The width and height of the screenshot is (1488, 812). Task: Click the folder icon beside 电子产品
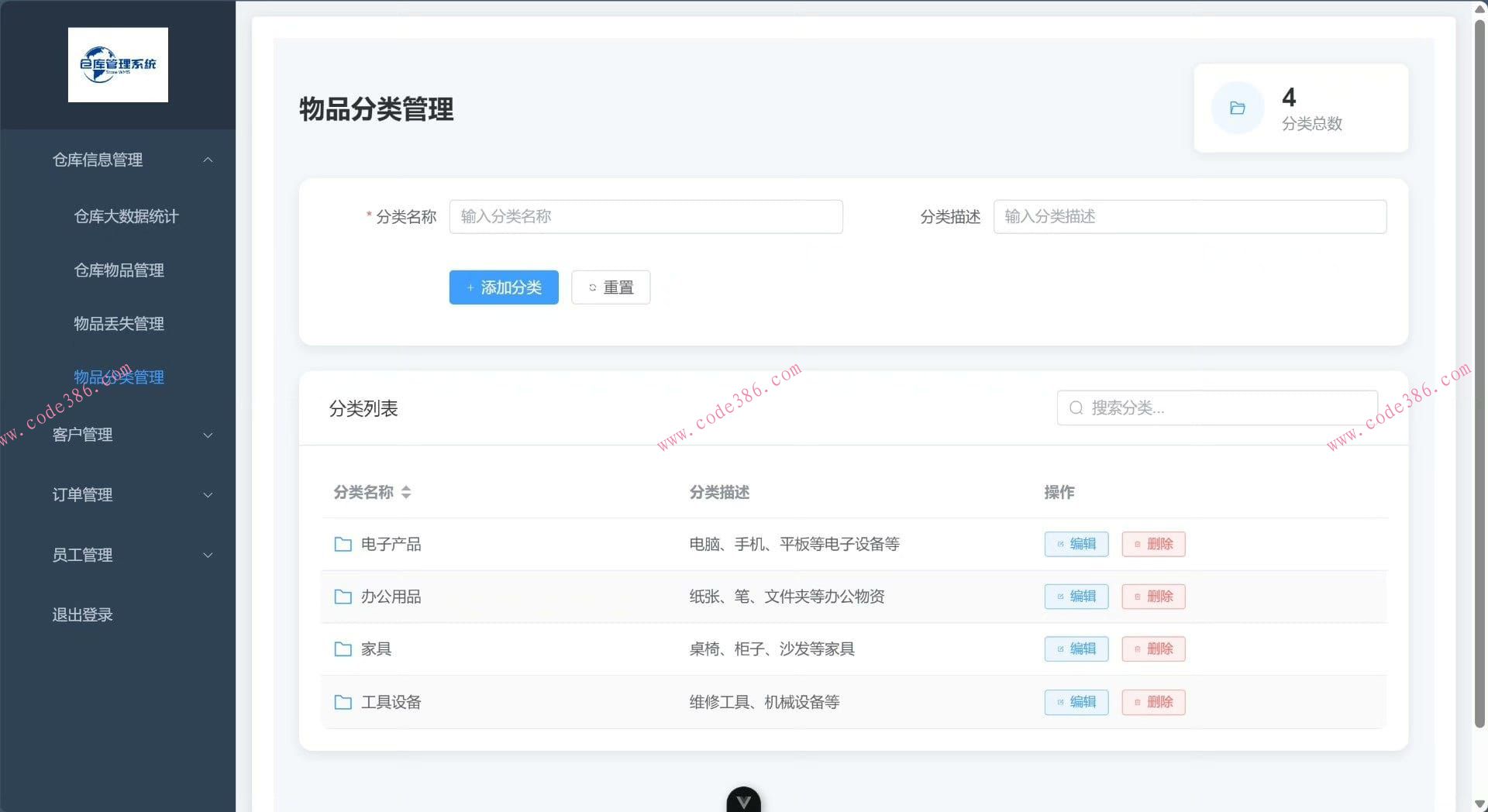343,544
